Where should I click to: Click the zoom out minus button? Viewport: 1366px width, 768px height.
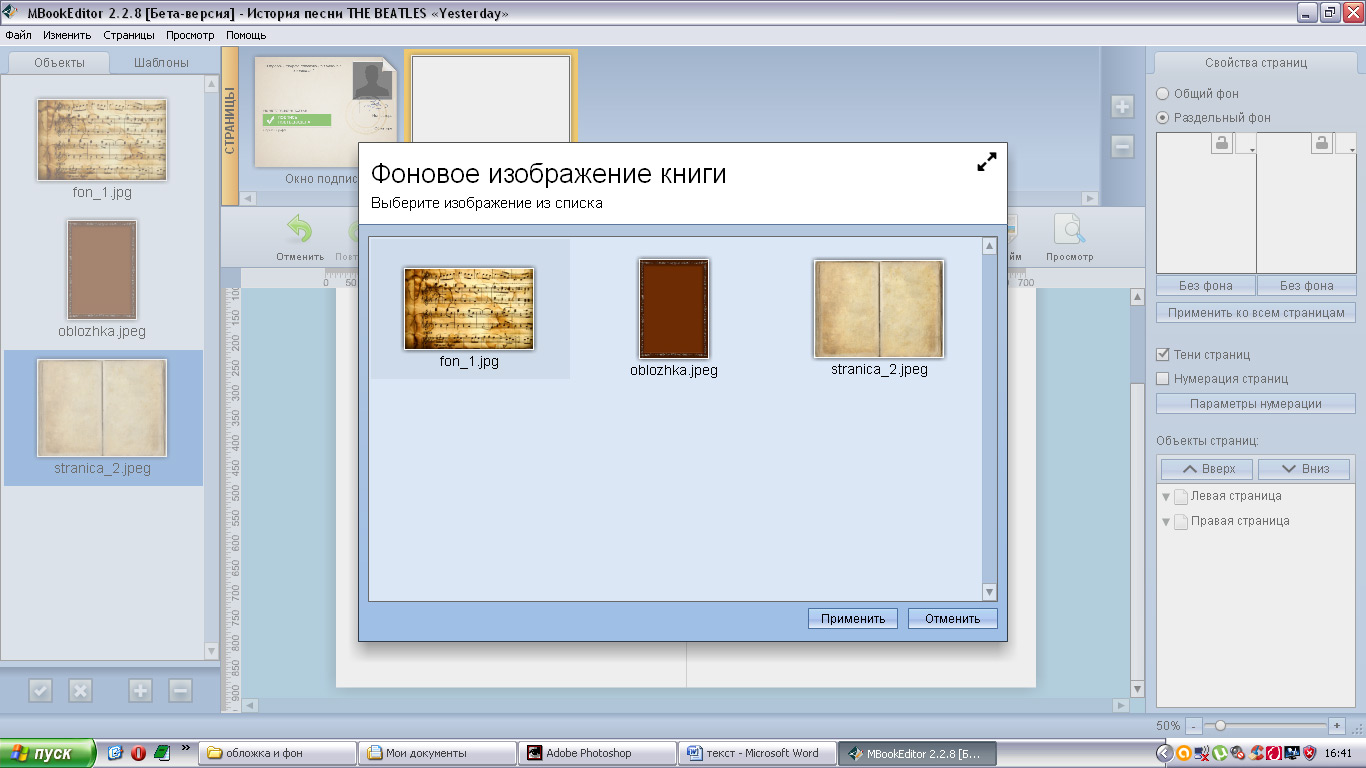pyautogui.click(x=1192, y=725)
